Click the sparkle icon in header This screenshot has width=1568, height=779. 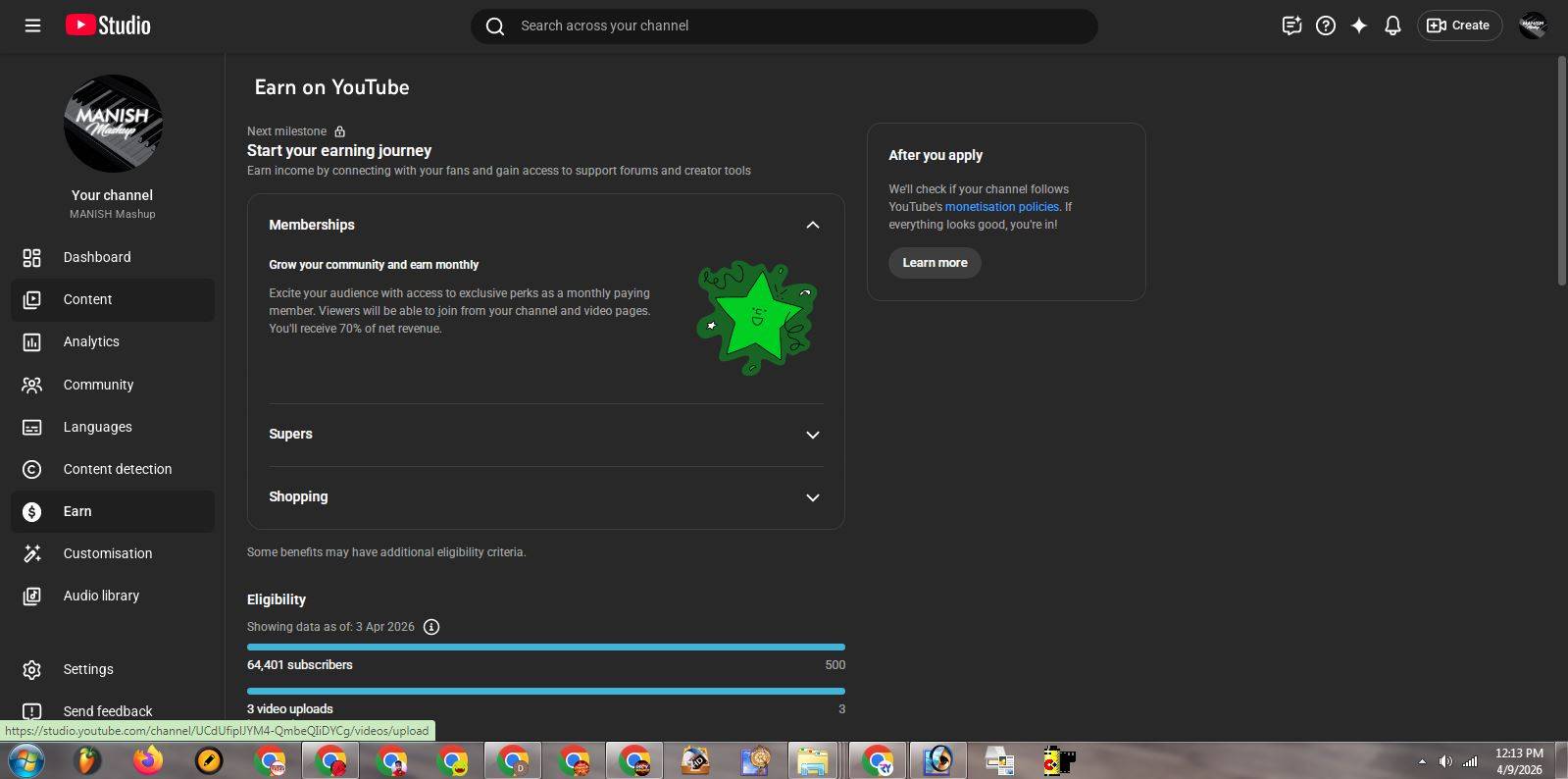pos(1358,26)
